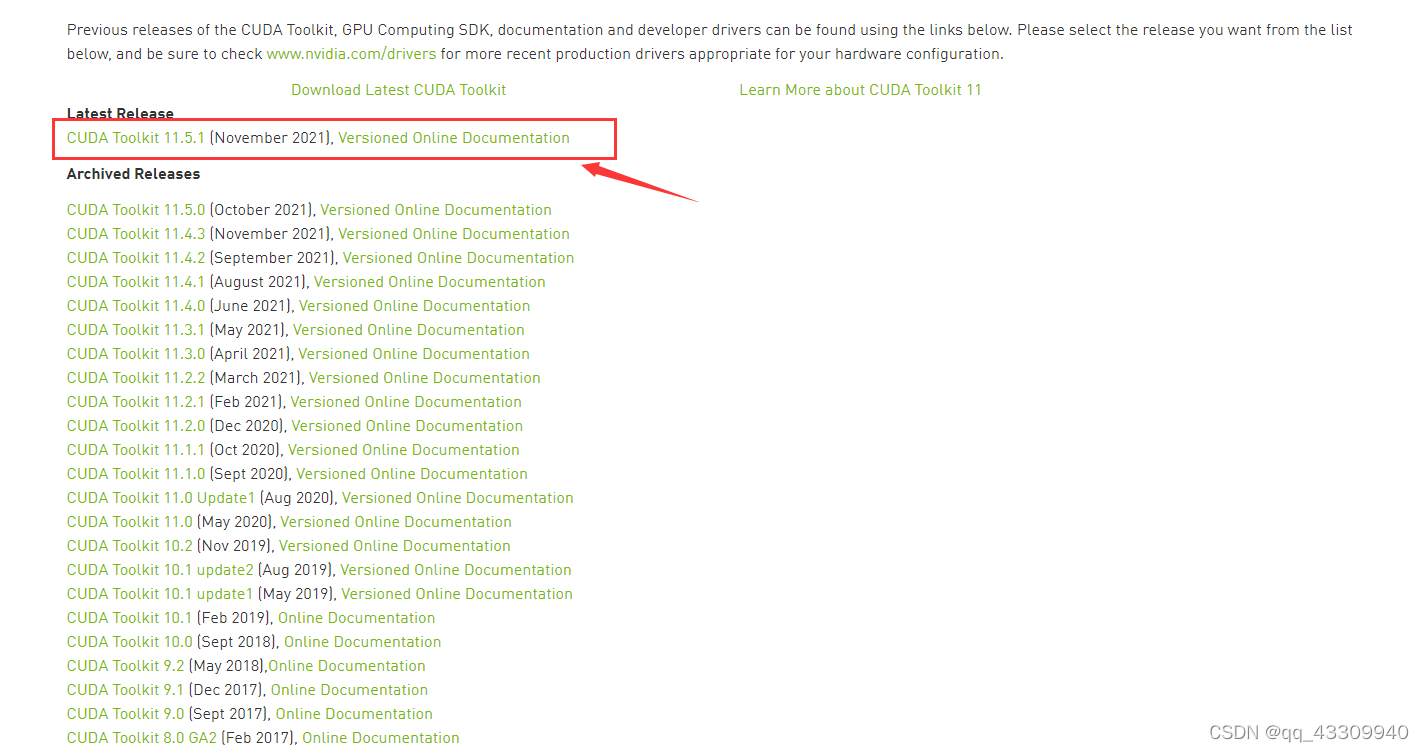The image size is (1424, 752).
Task: Select CUDA Toolkit 11.0 (May 2020) link
Action: [x=130, y=522]
